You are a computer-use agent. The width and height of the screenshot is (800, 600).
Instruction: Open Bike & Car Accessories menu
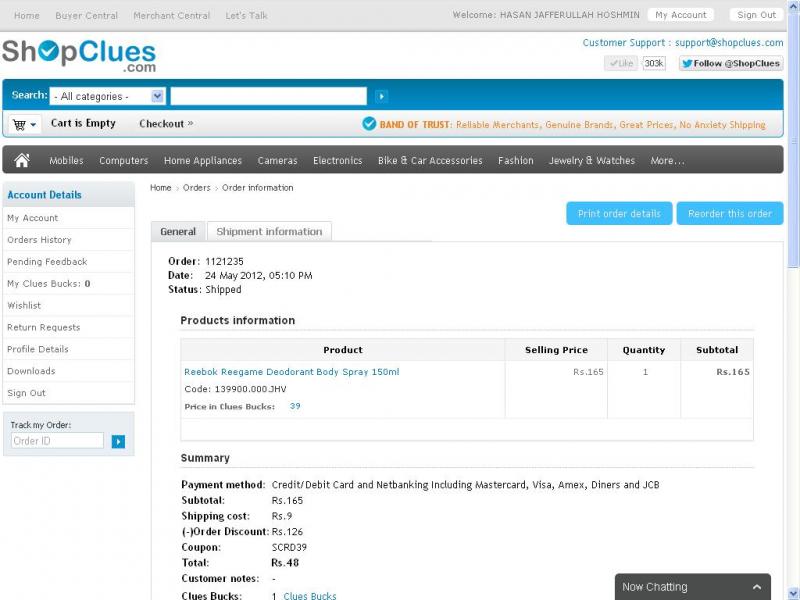430,160
